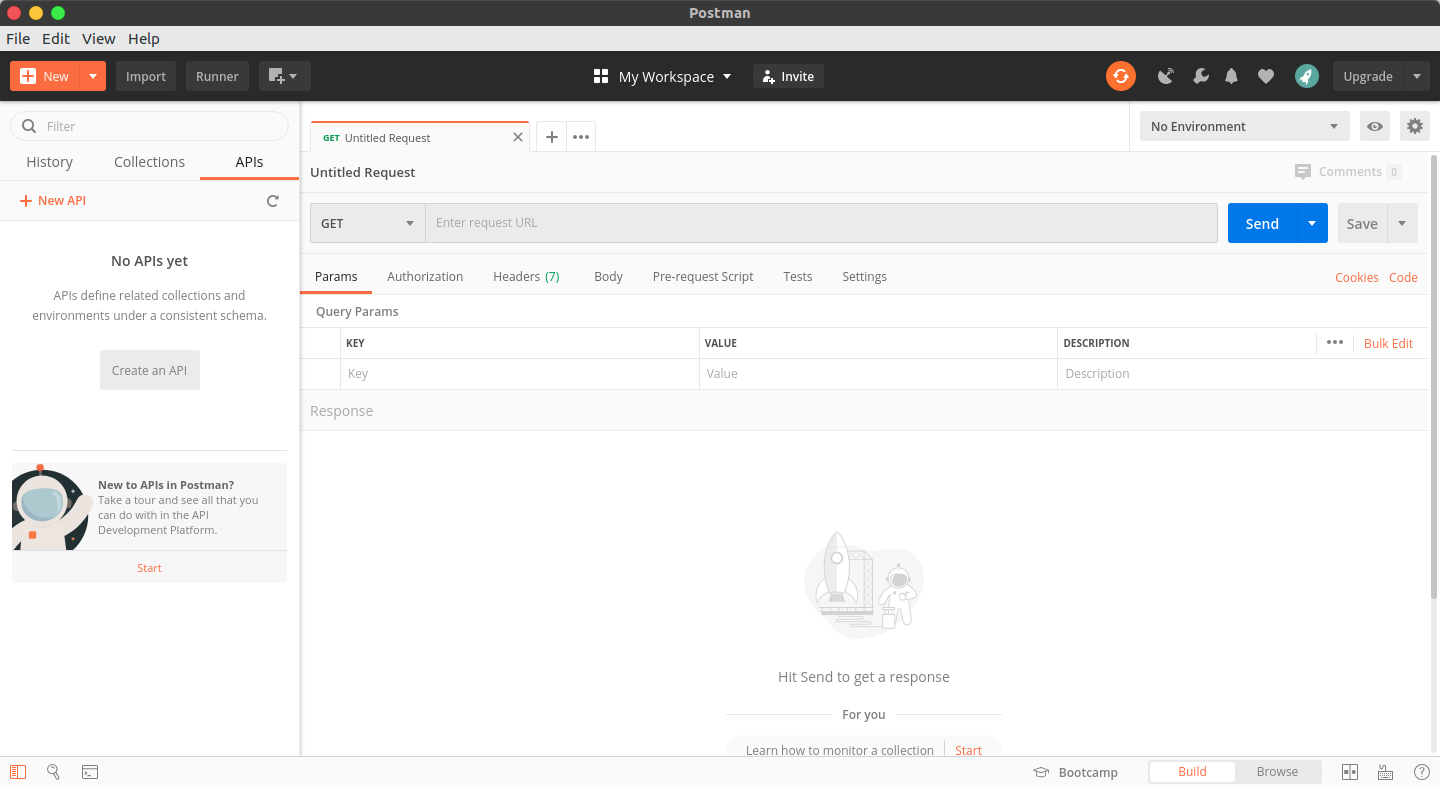The width and height of the screenshot is (1440, 787).
Task: Open the capture requests satellite icon
Action: pos(1165,76)
